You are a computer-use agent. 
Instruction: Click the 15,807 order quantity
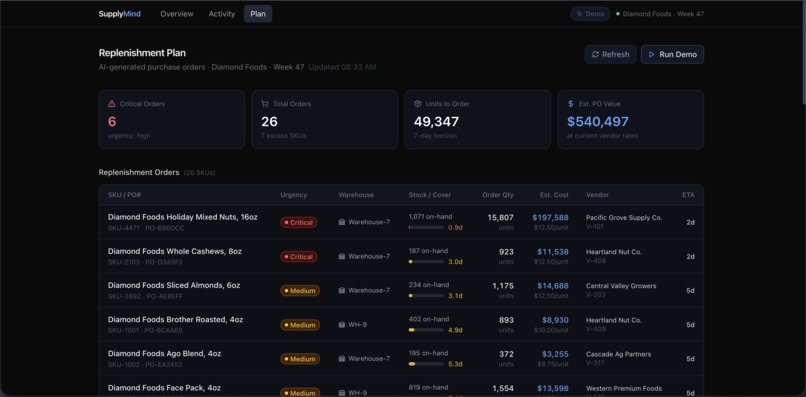click(500, 218)
